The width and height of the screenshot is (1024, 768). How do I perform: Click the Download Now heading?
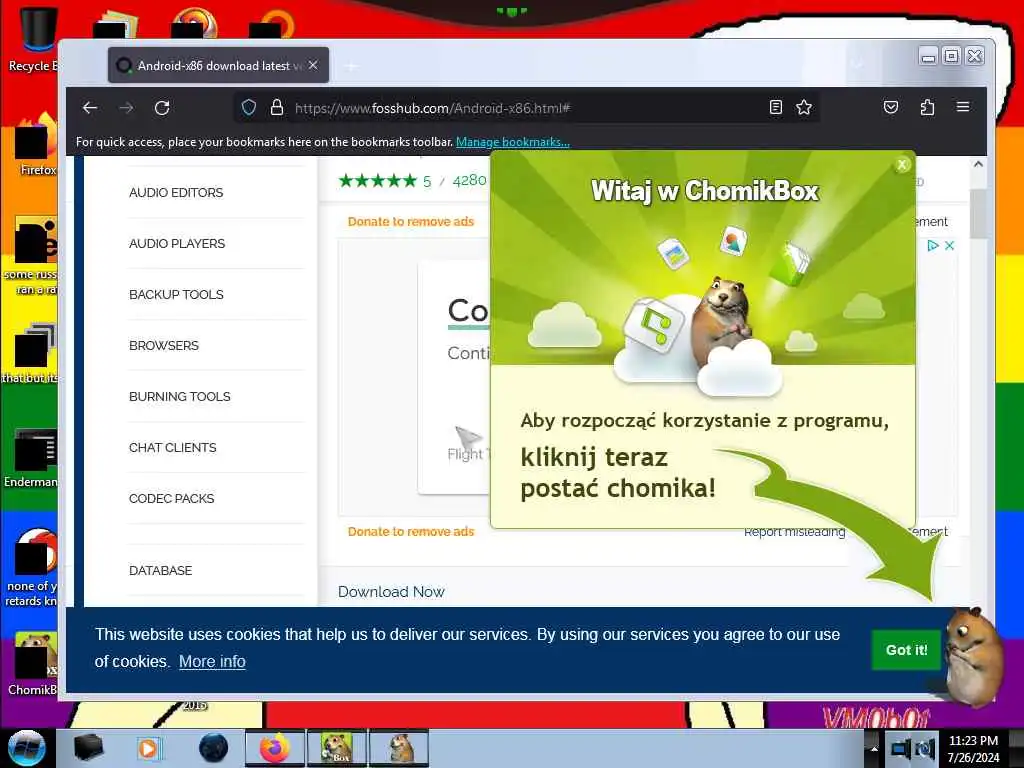[391, 592]
